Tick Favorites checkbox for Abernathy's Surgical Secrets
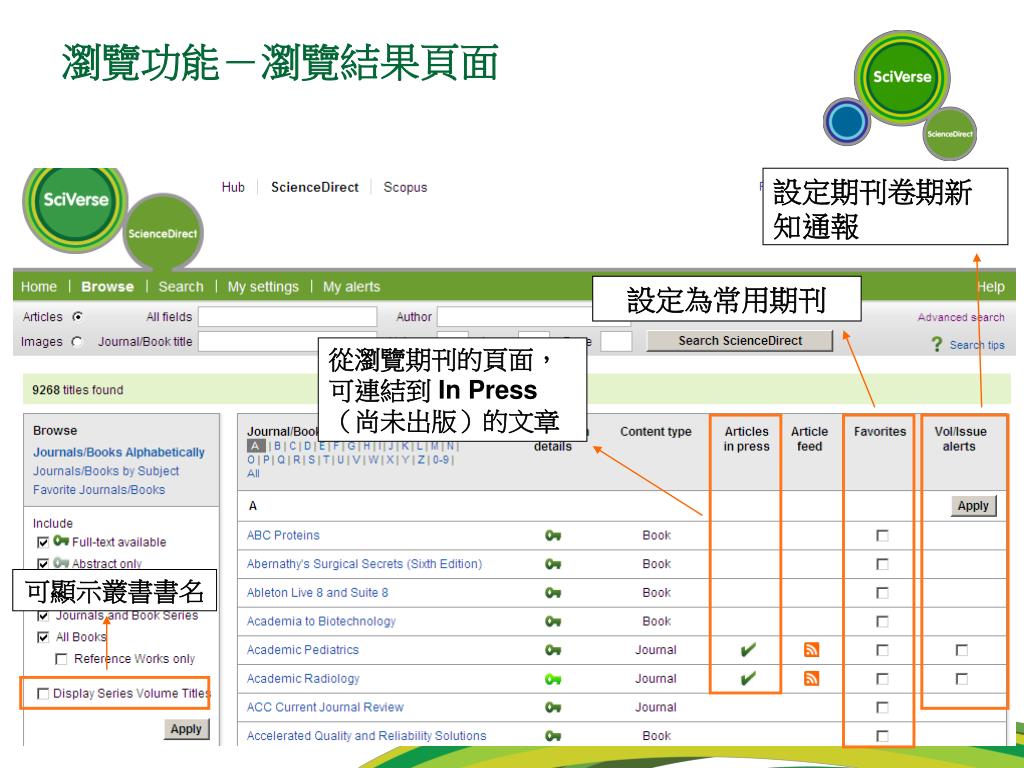This screenshot has width=1024, height=768. tap(882, 564)
